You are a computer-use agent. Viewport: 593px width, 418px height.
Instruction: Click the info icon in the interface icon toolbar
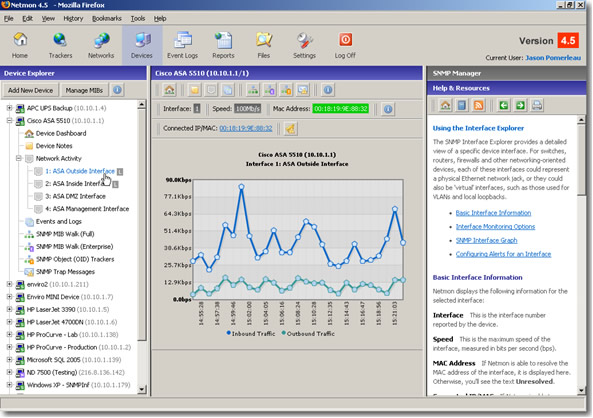(328, 90)
